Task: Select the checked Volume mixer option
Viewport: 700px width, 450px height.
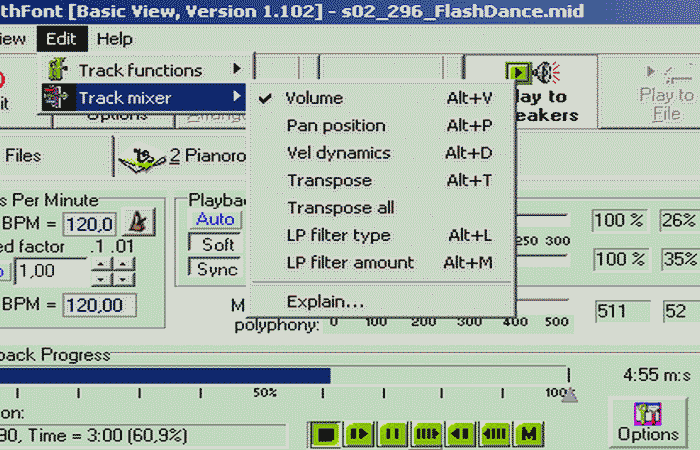Action: [x=314, y=98]
